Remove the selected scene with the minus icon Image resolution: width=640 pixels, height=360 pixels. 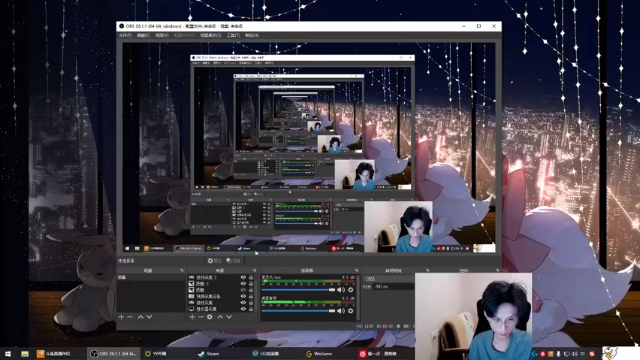pyautogui.click(x=130, y=317)
